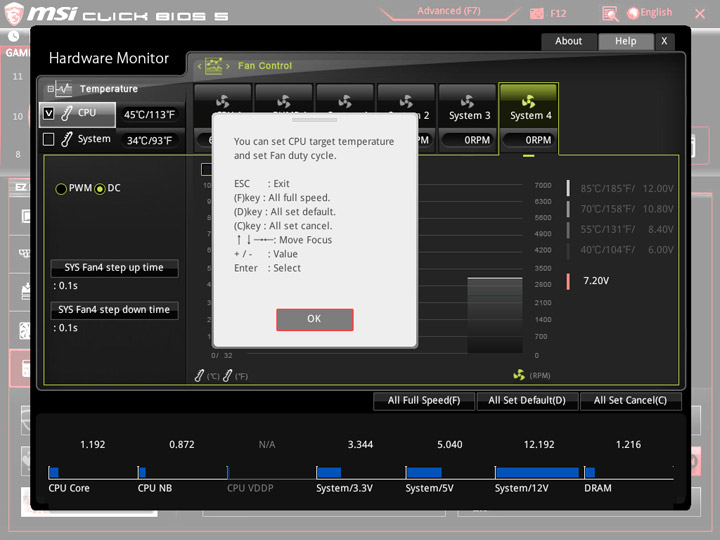Click the 70°C/158°F 10.80V marker
The width and height of the screenshot is (720, 540).
click(x=568, y=209)
